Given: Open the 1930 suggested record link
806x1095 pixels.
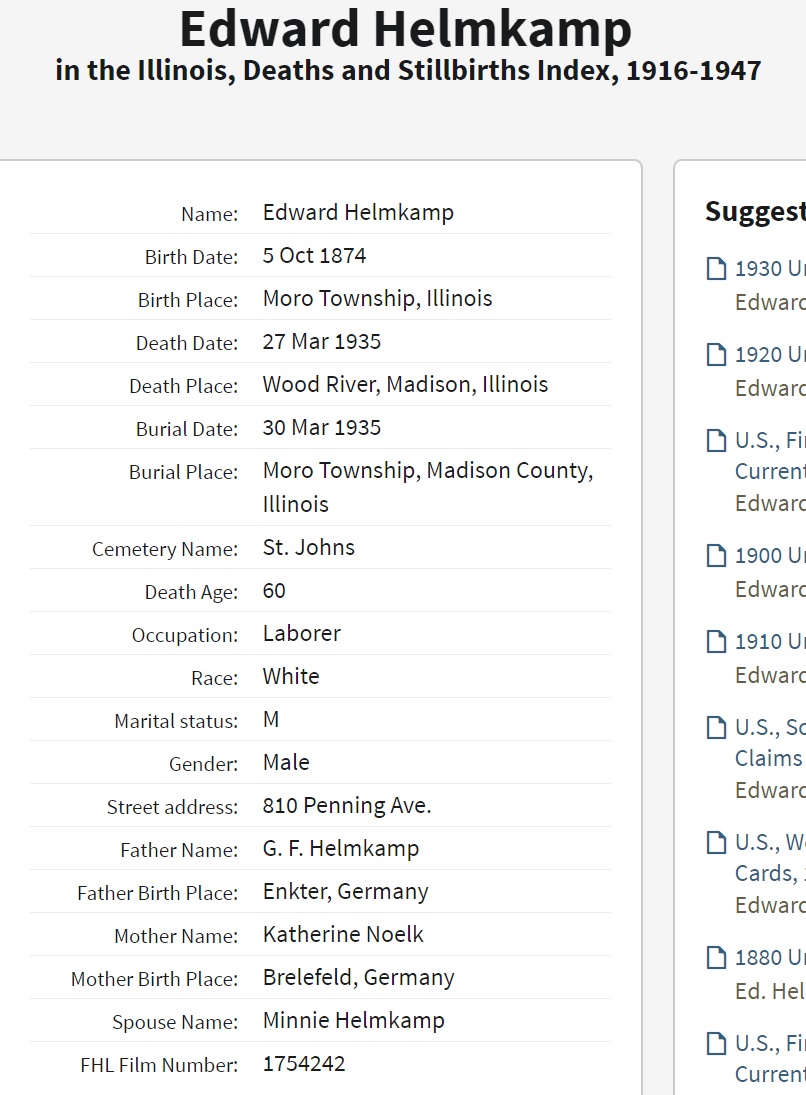Looking at the screenshot, I should tap(770, 268).
